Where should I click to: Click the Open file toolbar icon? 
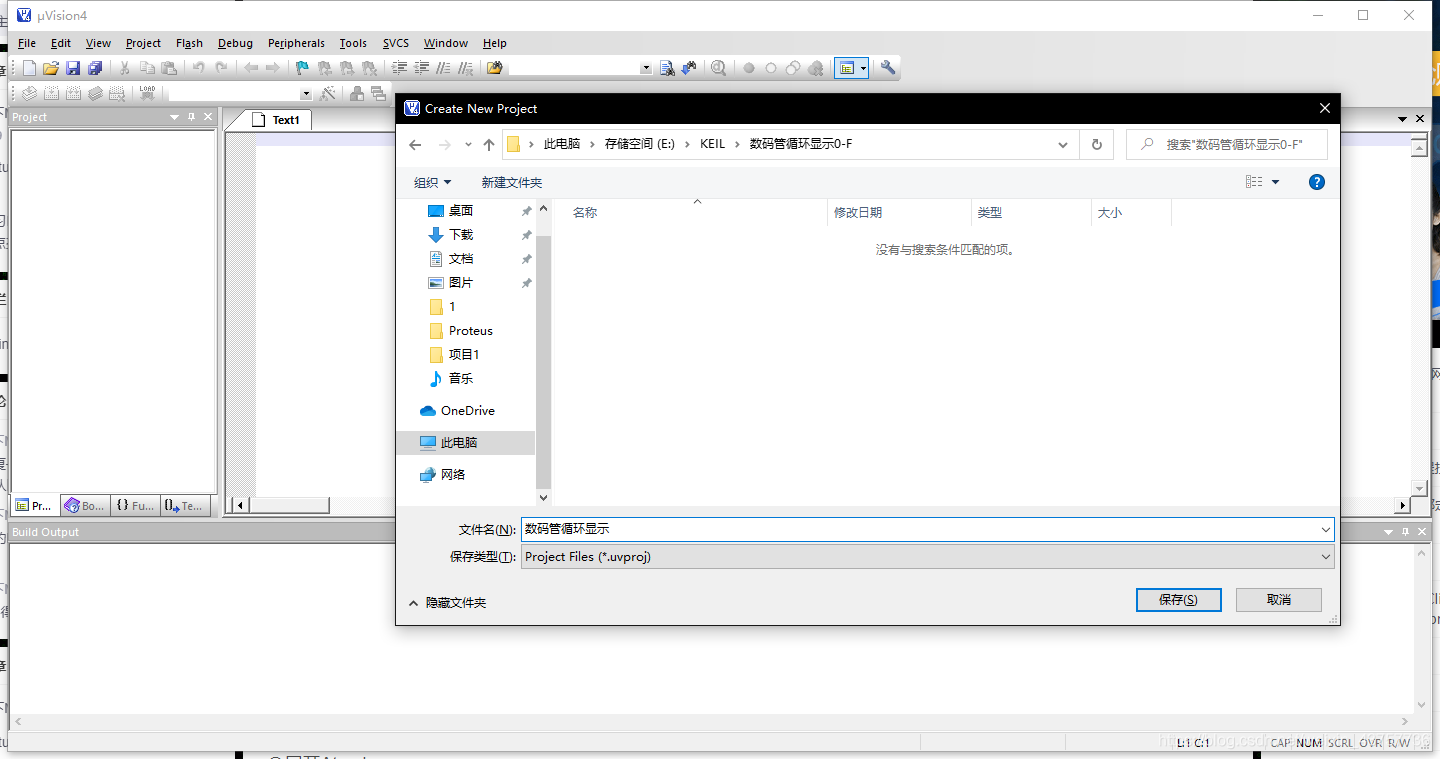click(x=51, y=68)
